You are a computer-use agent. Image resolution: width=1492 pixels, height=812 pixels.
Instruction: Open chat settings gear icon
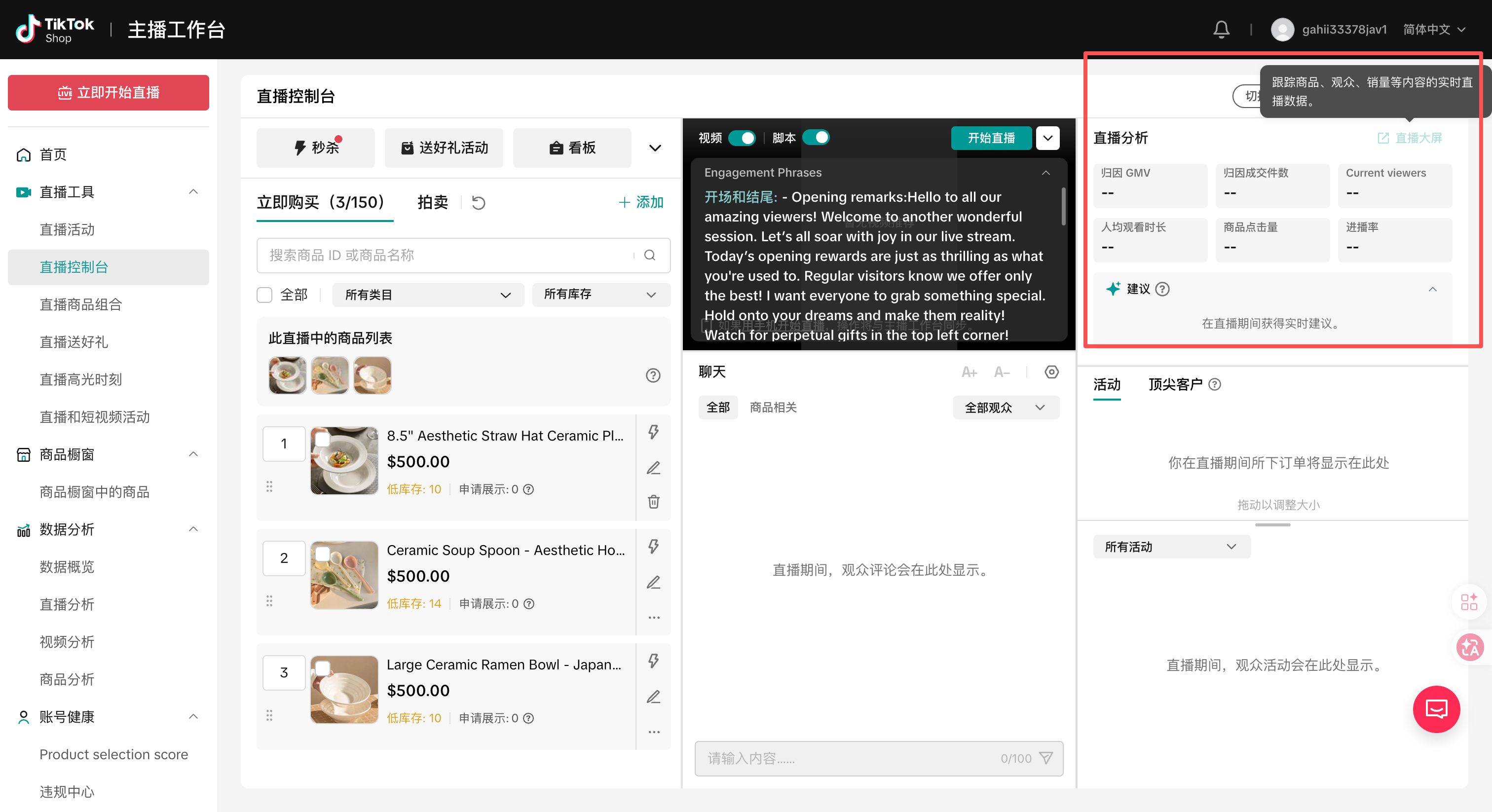[x=1052, y=372]
